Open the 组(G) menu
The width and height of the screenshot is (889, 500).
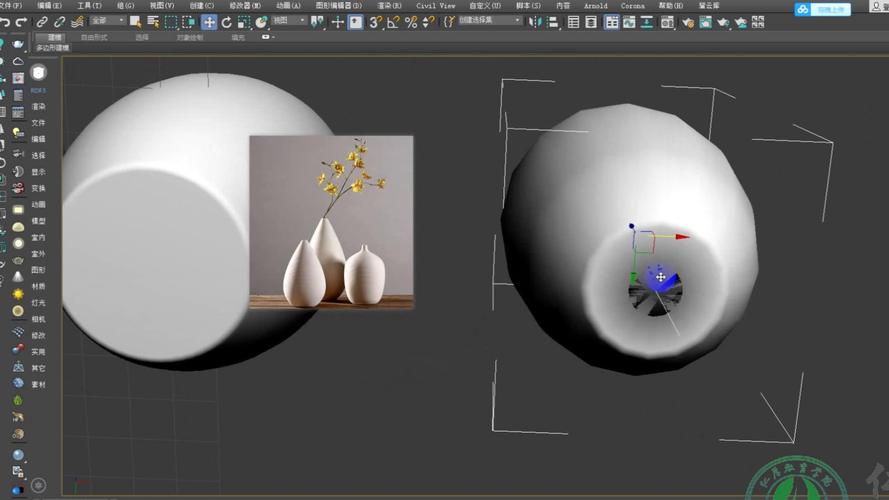tap(125, 5)
